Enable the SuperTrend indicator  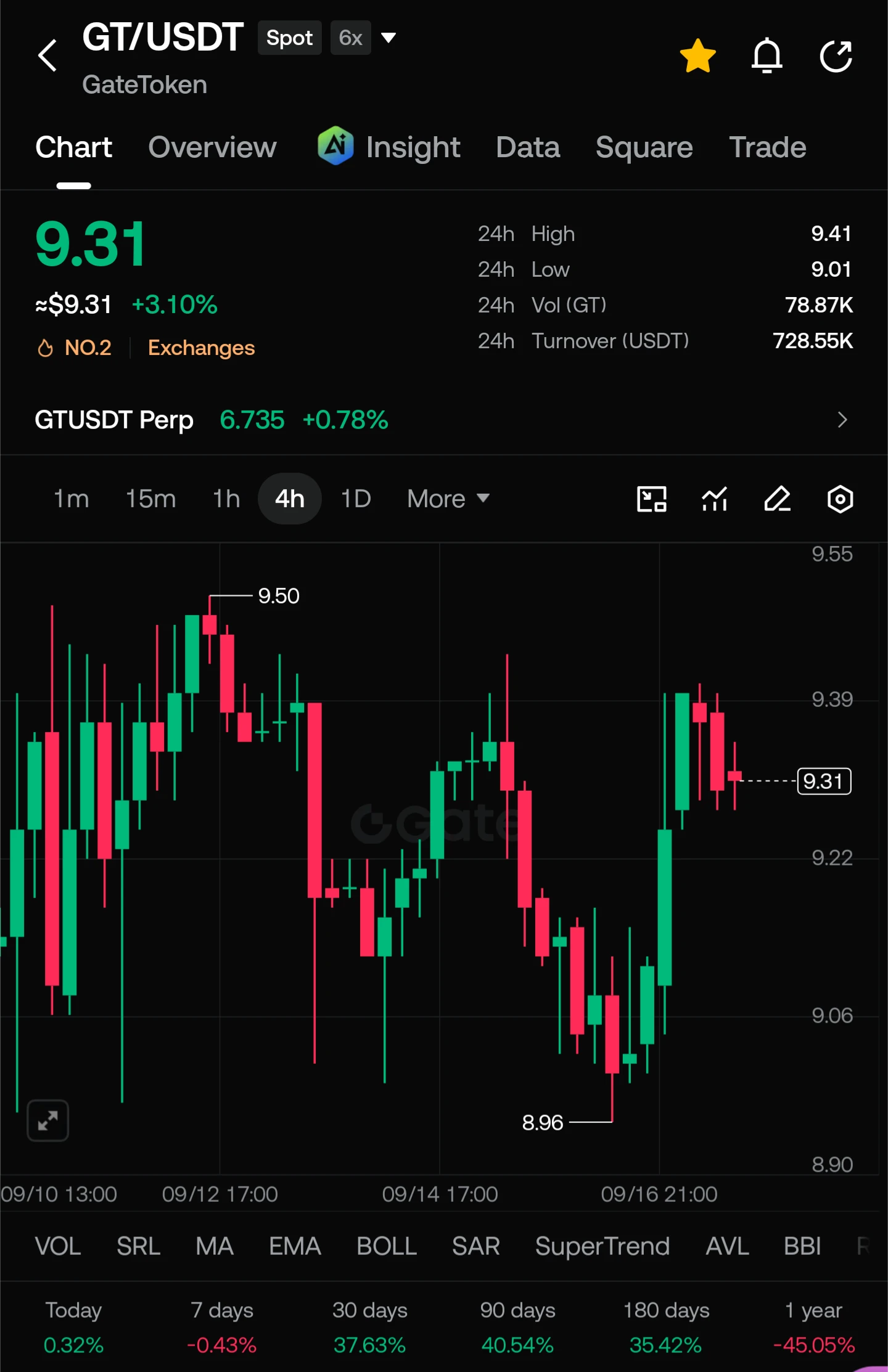(602, 1246)
